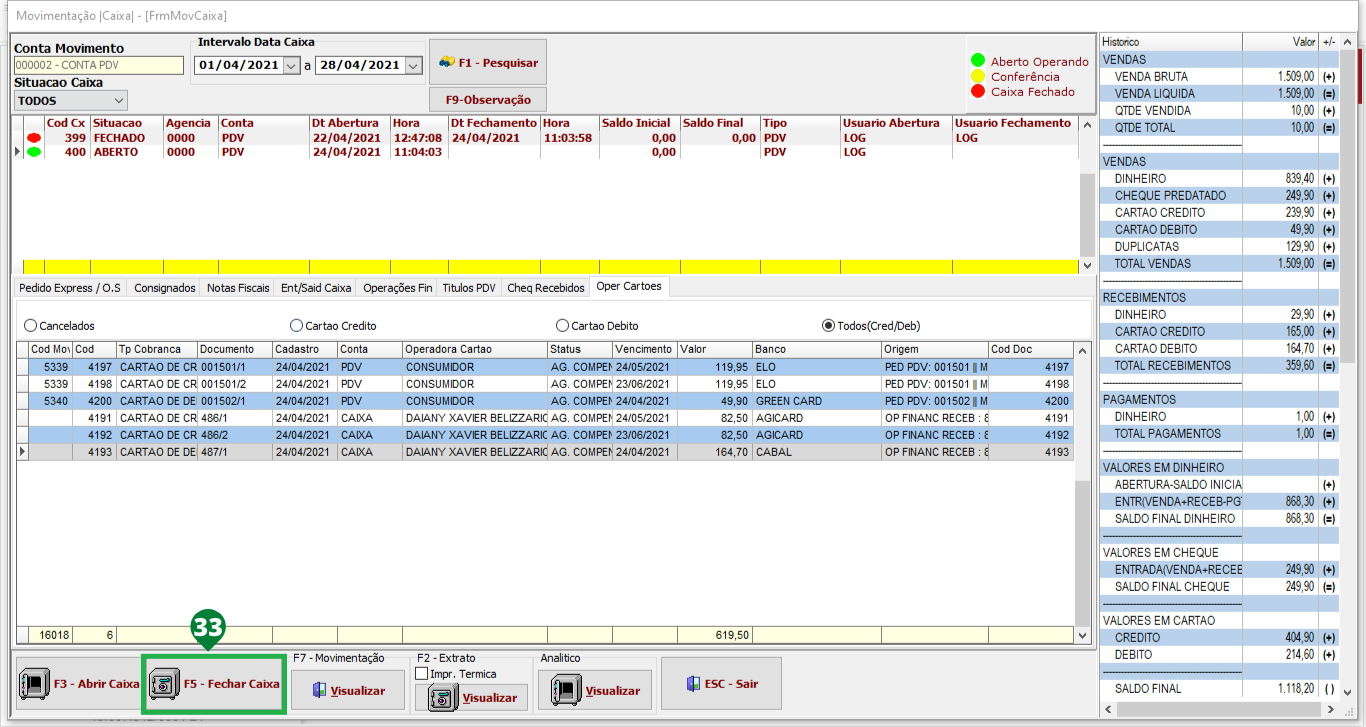Select the SALDO FINAL DINHEIRO row
The width and height of the screenshot is (1366, 727).
click(1219, 518)
